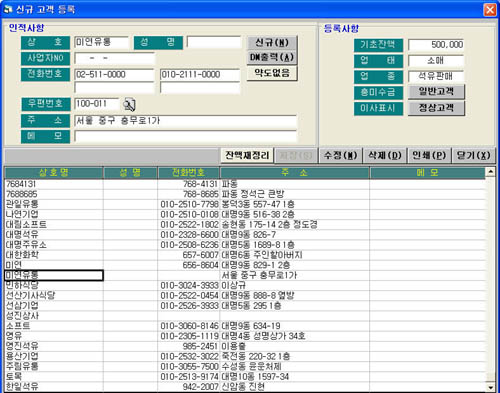500x393 pixels.
Task: Click the 성명 name input field
Action: pyautogui.click(x=214, y=42)
